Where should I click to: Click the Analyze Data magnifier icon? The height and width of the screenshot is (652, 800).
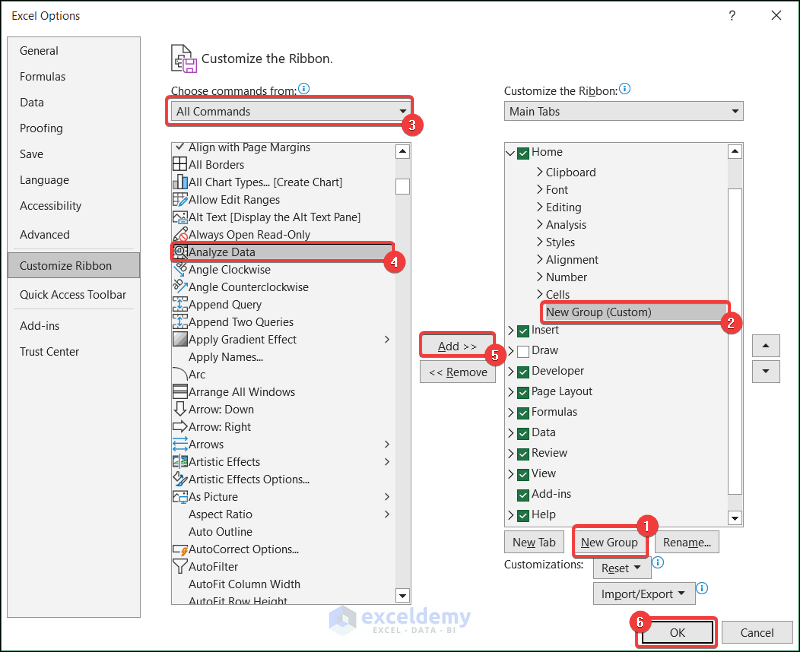tap(180, 252)
